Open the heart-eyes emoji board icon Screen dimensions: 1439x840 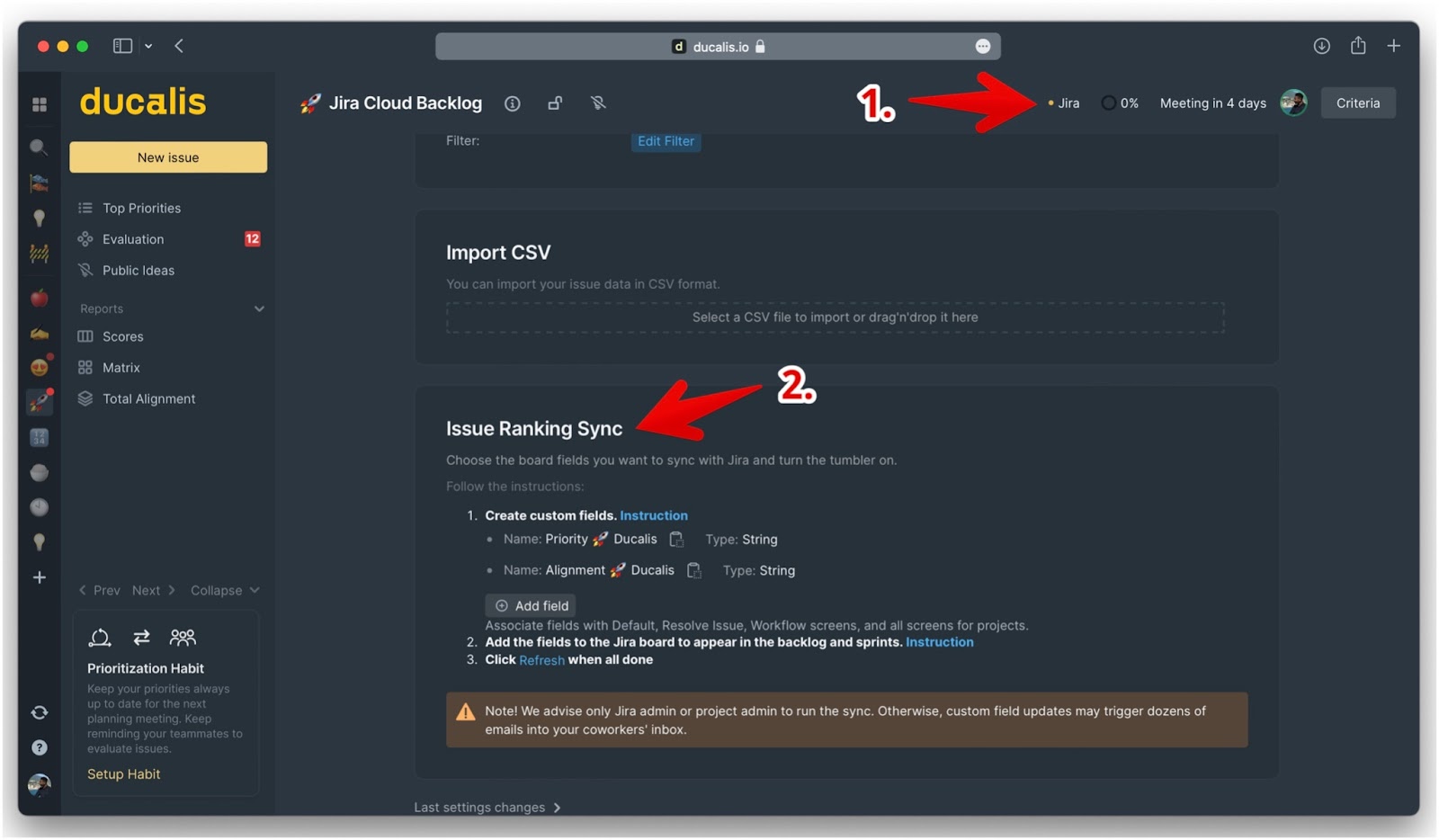pyautogui.click(x=39, y=367)
